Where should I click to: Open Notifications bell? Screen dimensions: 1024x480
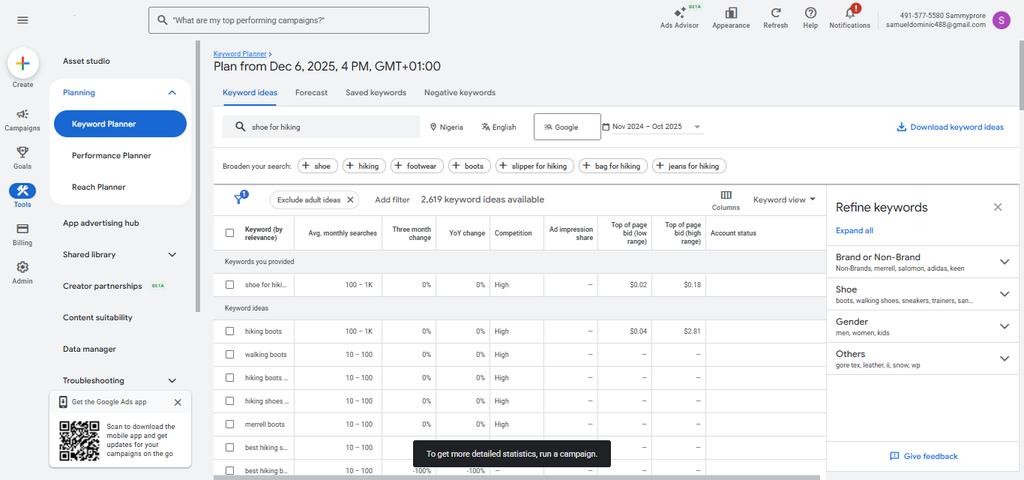pos(850,13)
